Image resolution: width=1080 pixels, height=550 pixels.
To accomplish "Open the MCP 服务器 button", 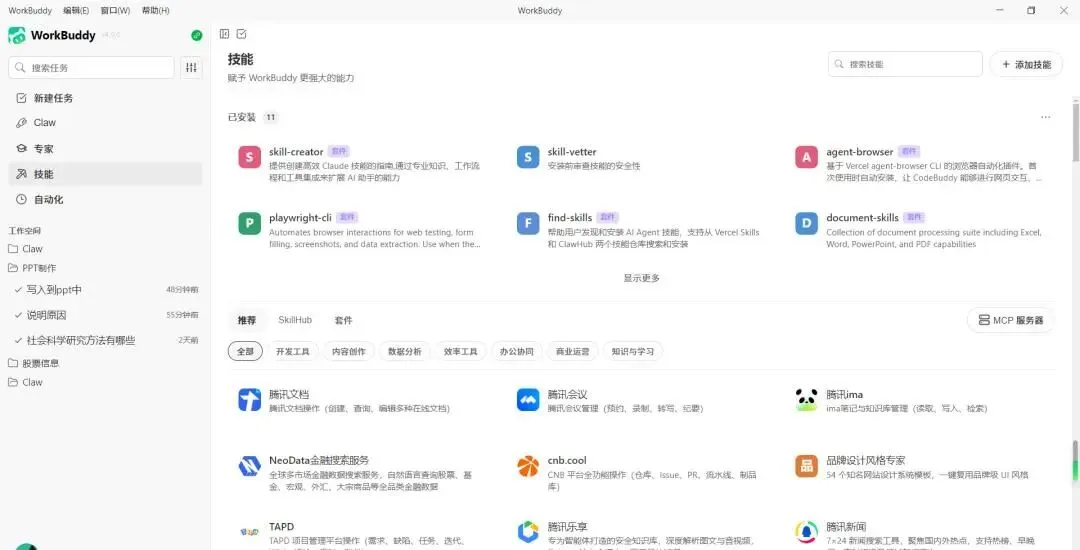I will coord(1010,320).
